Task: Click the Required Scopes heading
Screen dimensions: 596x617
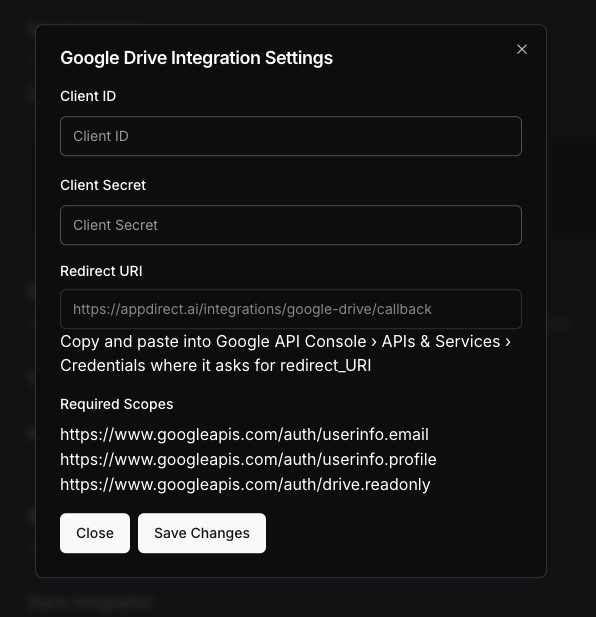Action: (x=116, y=404)
